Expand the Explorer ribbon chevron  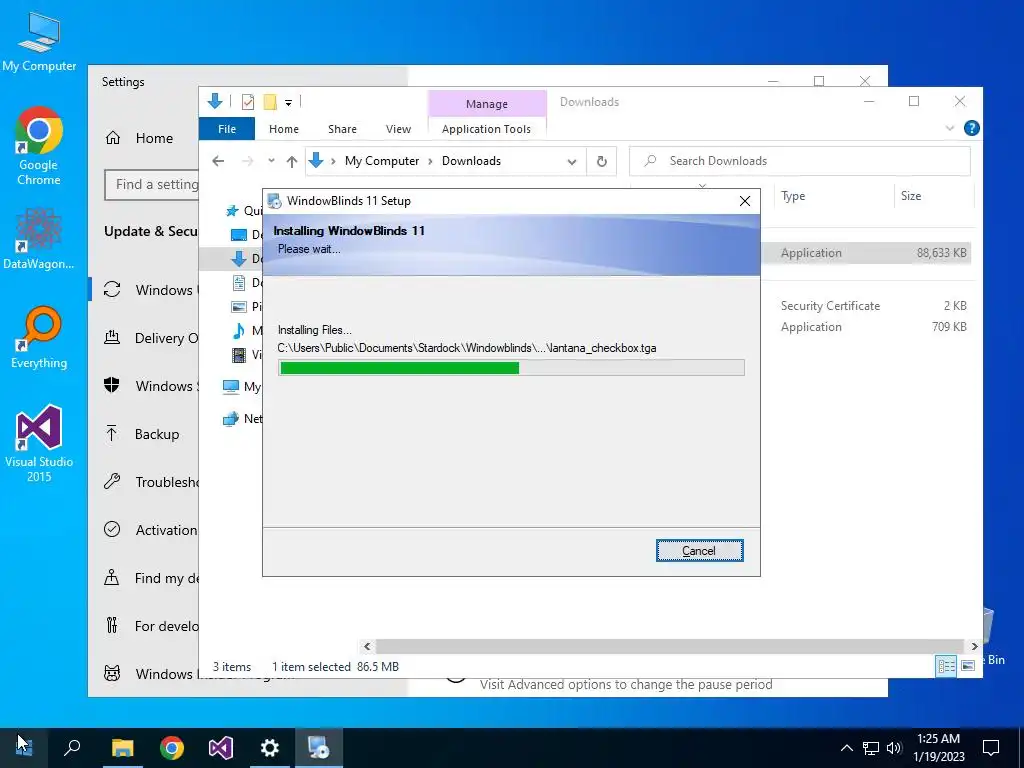[950, 129]
